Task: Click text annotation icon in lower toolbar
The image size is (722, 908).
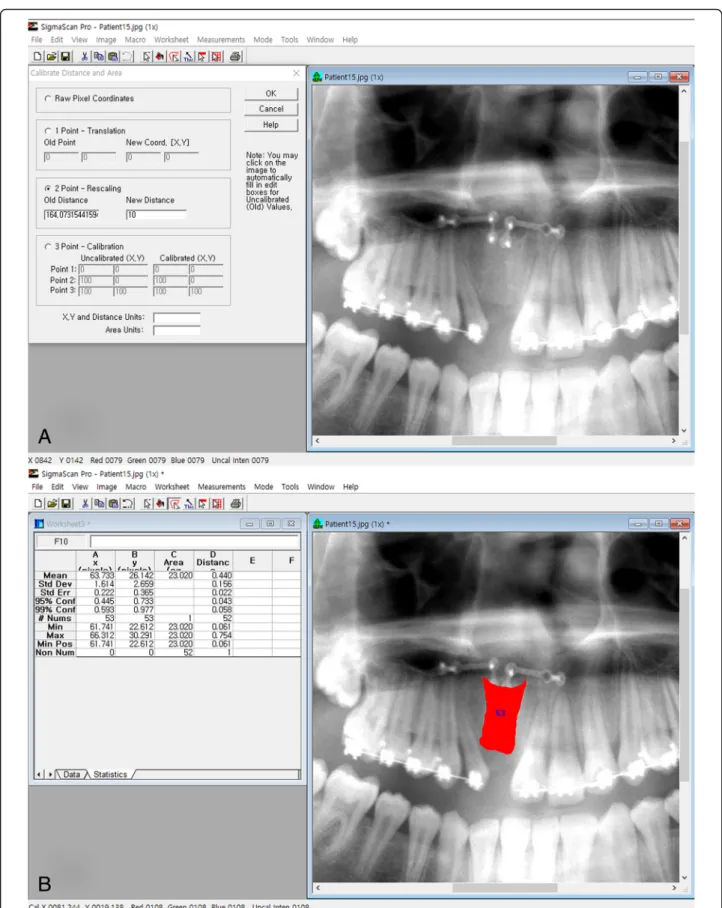Action: [189, 503]
